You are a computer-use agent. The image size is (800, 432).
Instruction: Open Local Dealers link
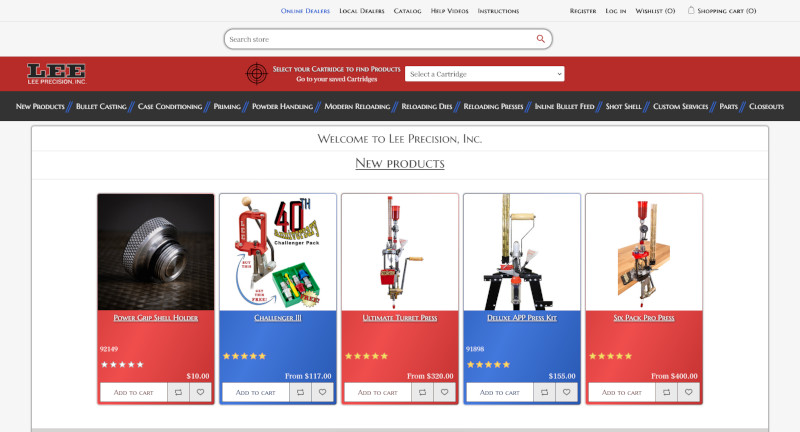coord(362,11)
